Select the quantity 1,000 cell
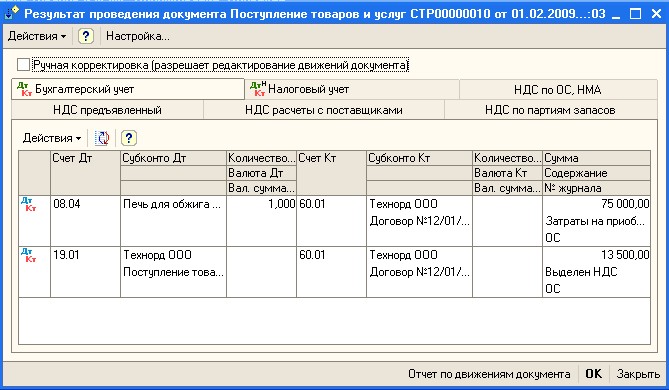The height and width of the screenshot is (390, 669). pyautogui.click(x=261, y=204)
